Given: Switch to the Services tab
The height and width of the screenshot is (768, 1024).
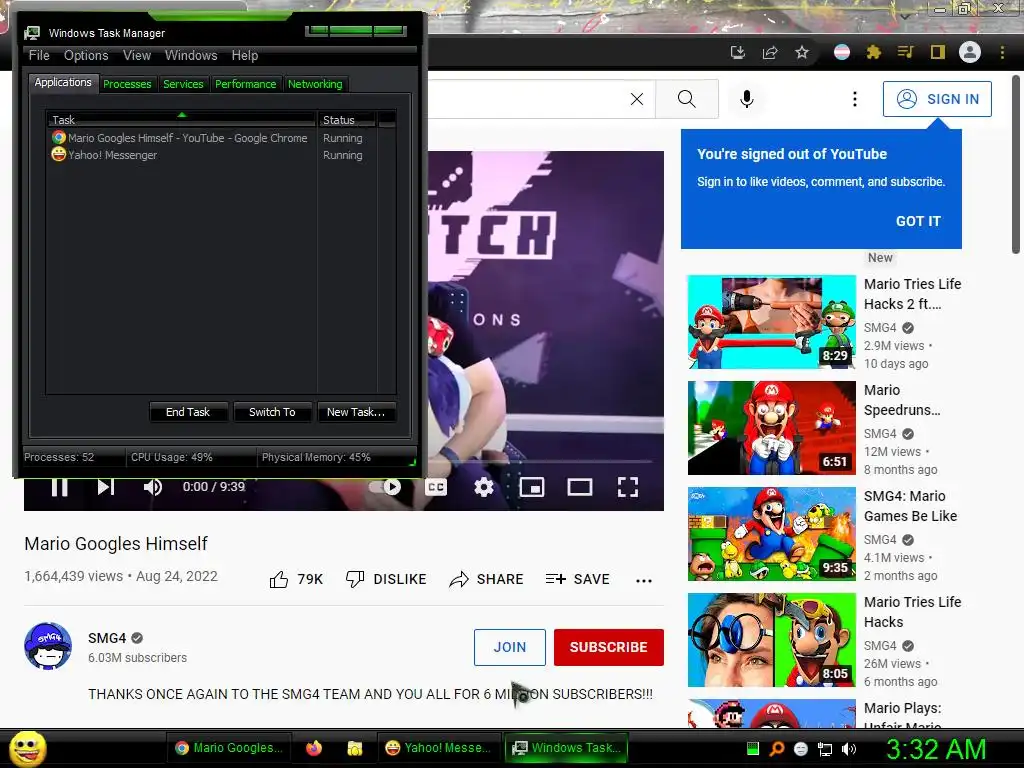Looking at the screenshot, I should pyautogui.click(x=184, y=84).
